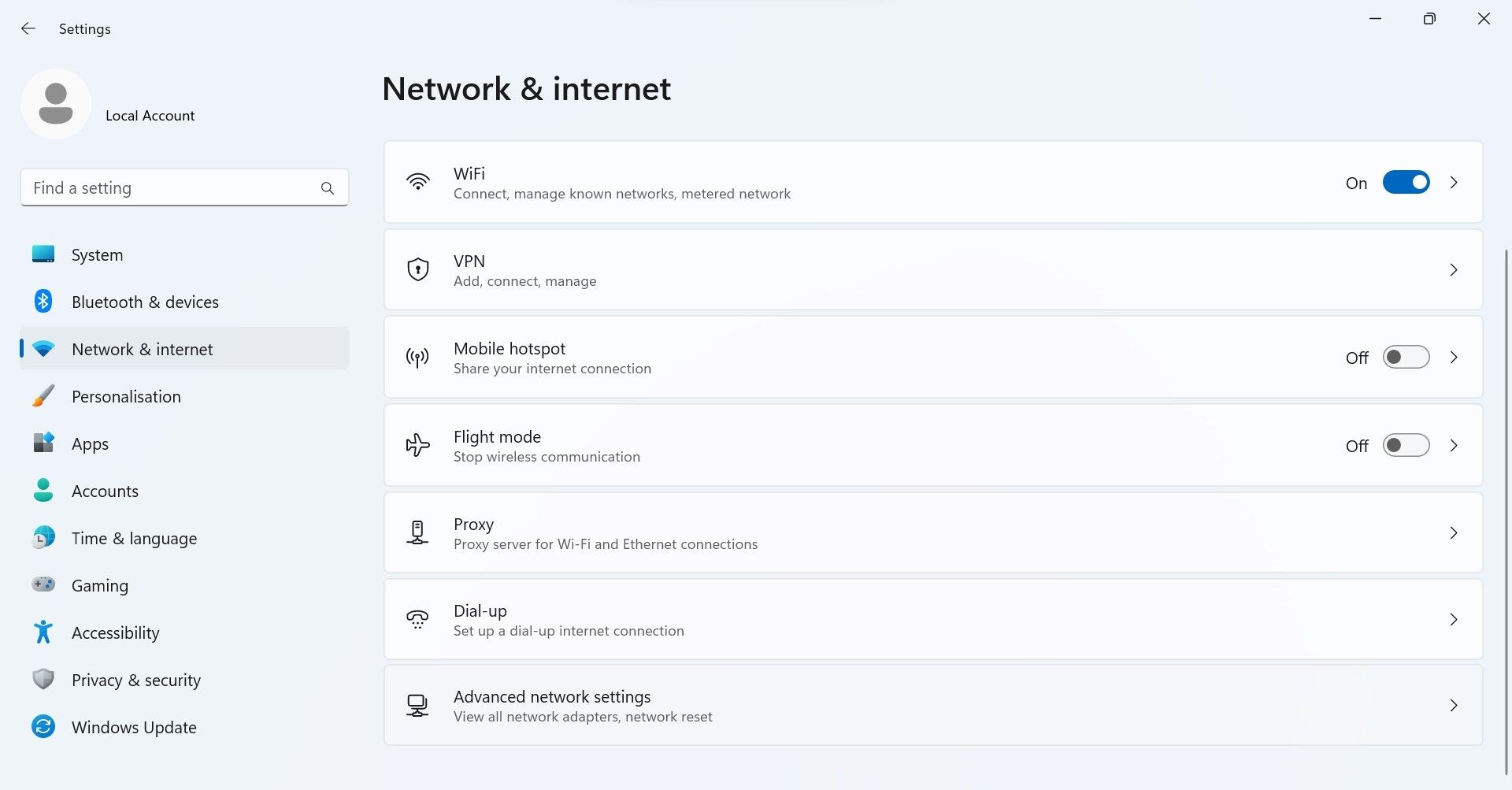1512x790 pixels.
Task: Click the Windows Update sync icon
Action: (43, 726)
